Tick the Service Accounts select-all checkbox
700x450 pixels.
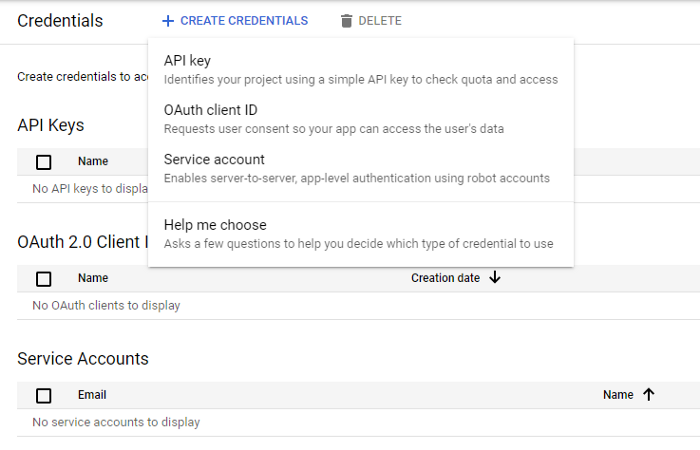pos(44,395)
